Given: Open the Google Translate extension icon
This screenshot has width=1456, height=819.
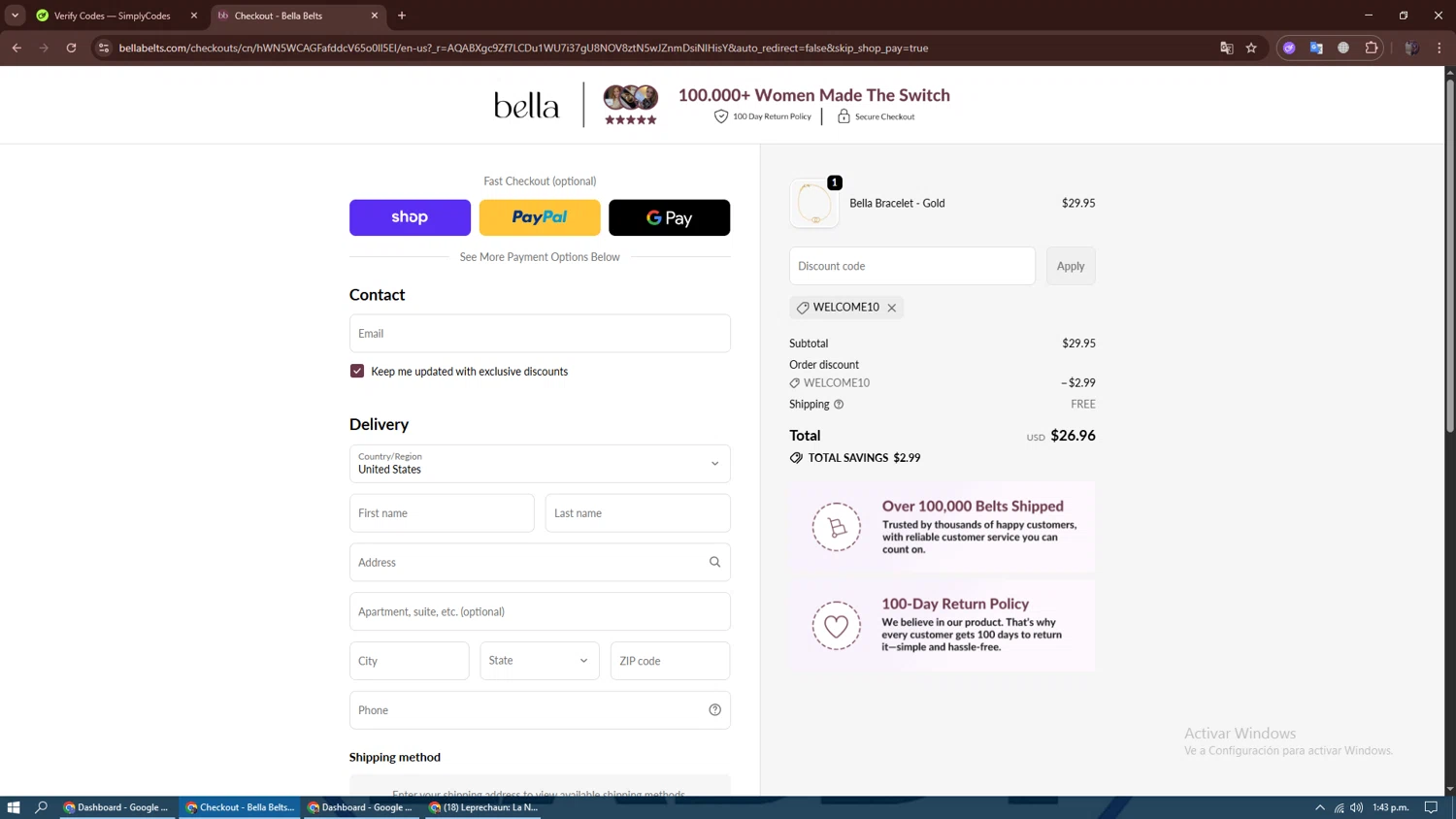Looking at the screenshot, I should (x=1316, y=48).
